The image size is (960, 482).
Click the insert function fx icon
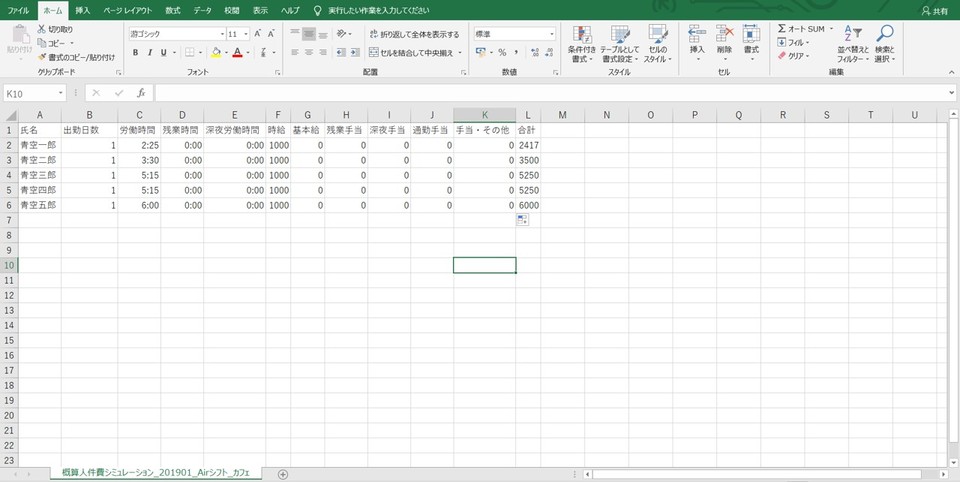tap(141, 93)
